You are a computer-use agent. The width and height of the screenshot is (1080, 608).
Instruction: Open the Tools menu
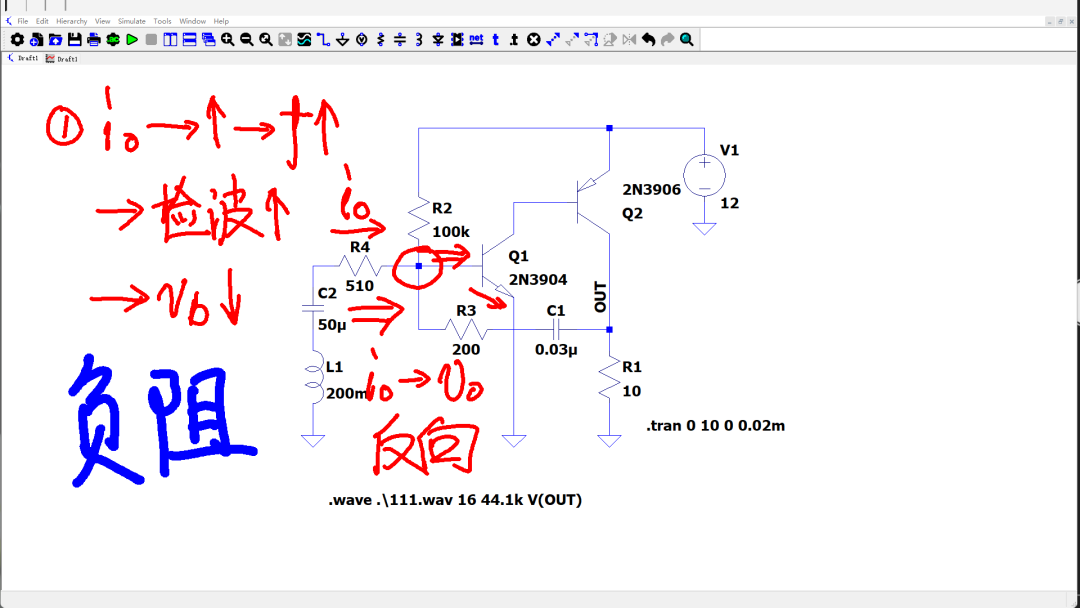click(x=163, y=21)
